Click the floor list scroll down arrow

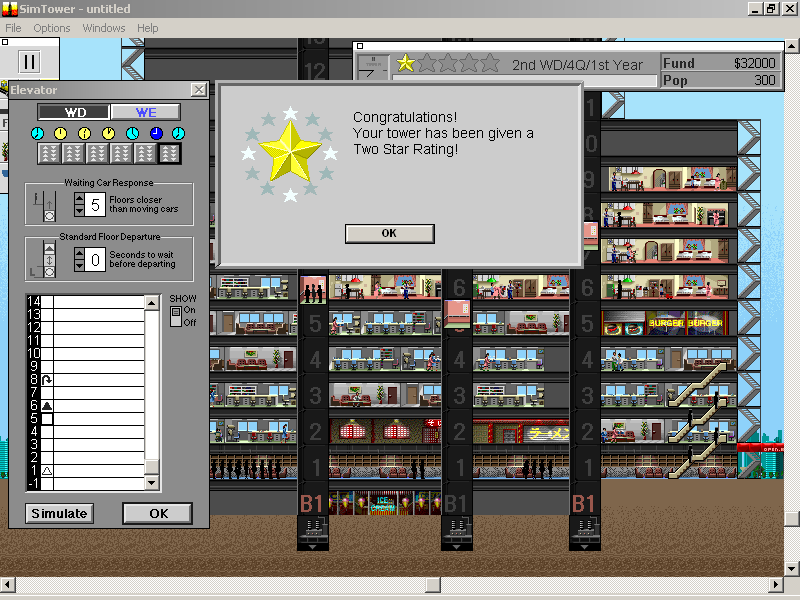152,482
